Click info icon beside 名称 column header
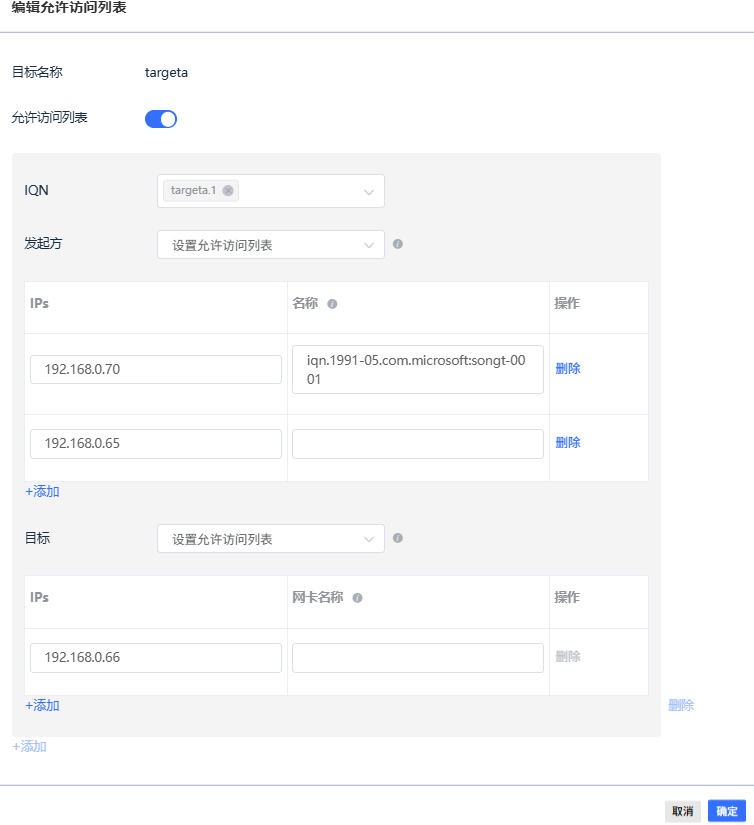This screenshot has height=825, width=754. [x=332, y=304]
